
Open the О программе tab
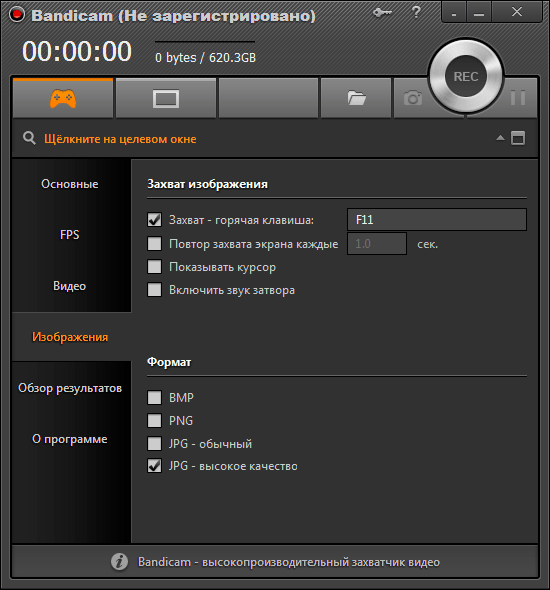point(70,439)
